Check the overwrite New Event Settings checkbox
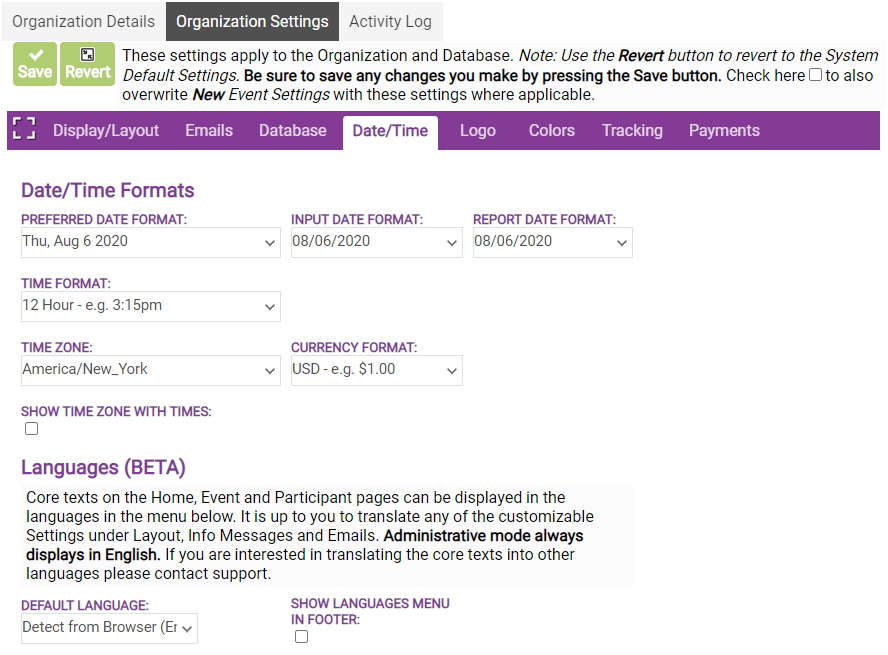Viewport: 888px width, 655px height. 815,76
